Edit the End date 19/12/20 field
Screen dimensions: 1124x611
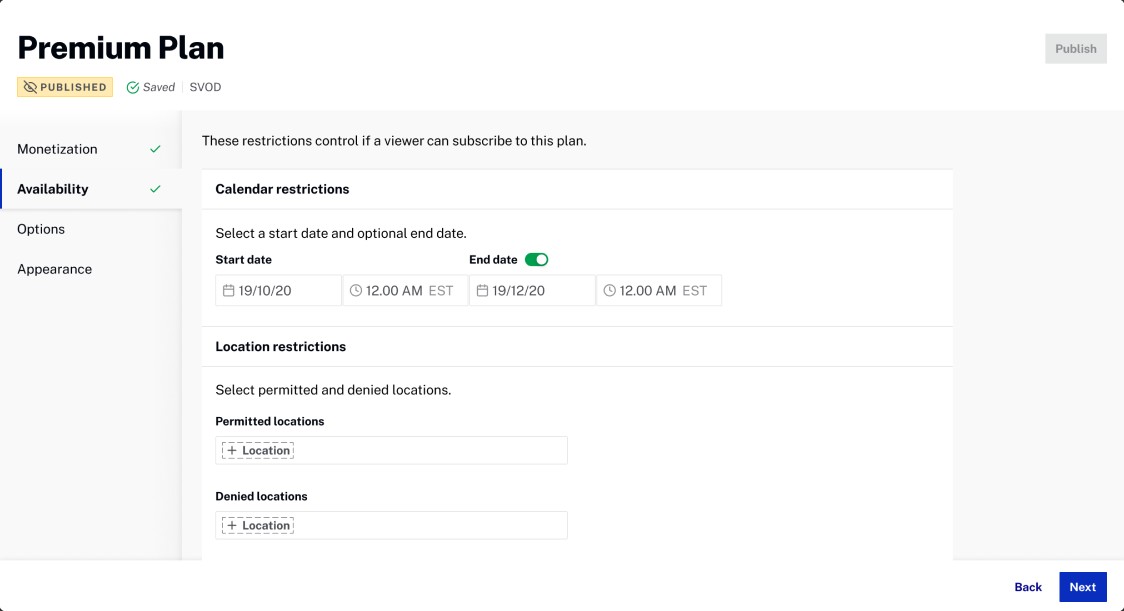click(x=532, y=290)
